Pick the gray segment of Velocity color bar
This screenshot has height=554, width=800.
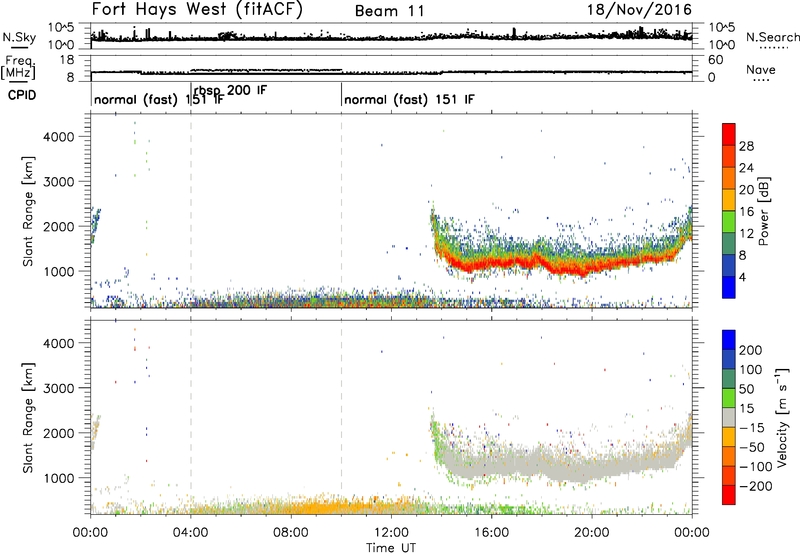click(x=729, y=418)
